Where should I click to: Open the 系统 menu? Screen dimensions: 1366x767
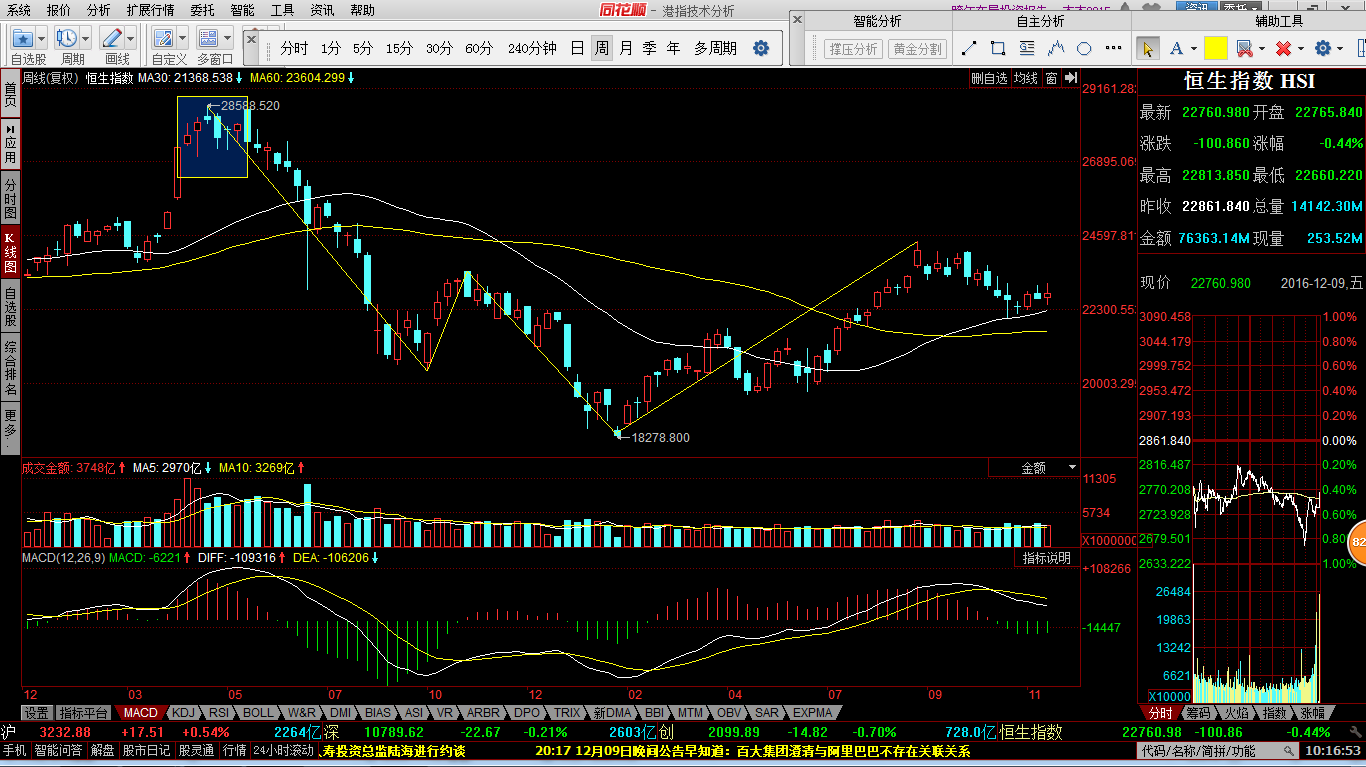point(19,10)
